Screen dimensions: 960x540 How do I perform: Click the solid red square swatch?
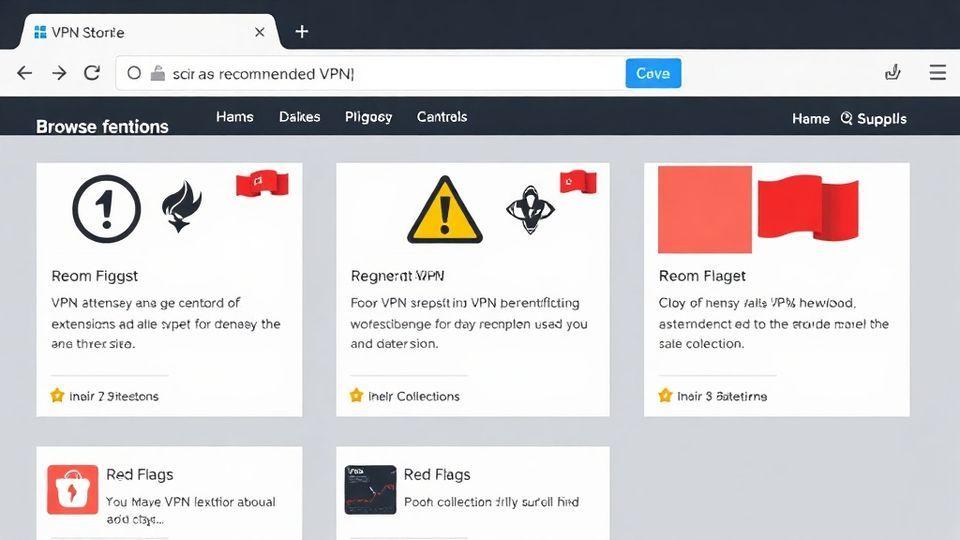point(704,209)
